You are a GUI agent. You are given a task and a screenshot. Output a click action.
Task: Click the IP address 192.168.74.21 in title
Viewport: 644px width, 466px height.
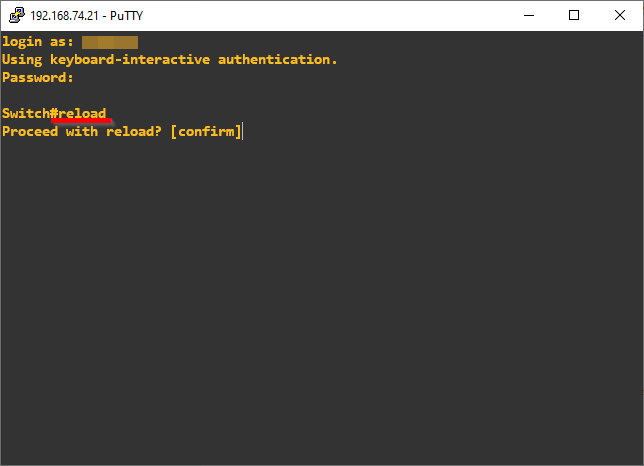[66, 16]
